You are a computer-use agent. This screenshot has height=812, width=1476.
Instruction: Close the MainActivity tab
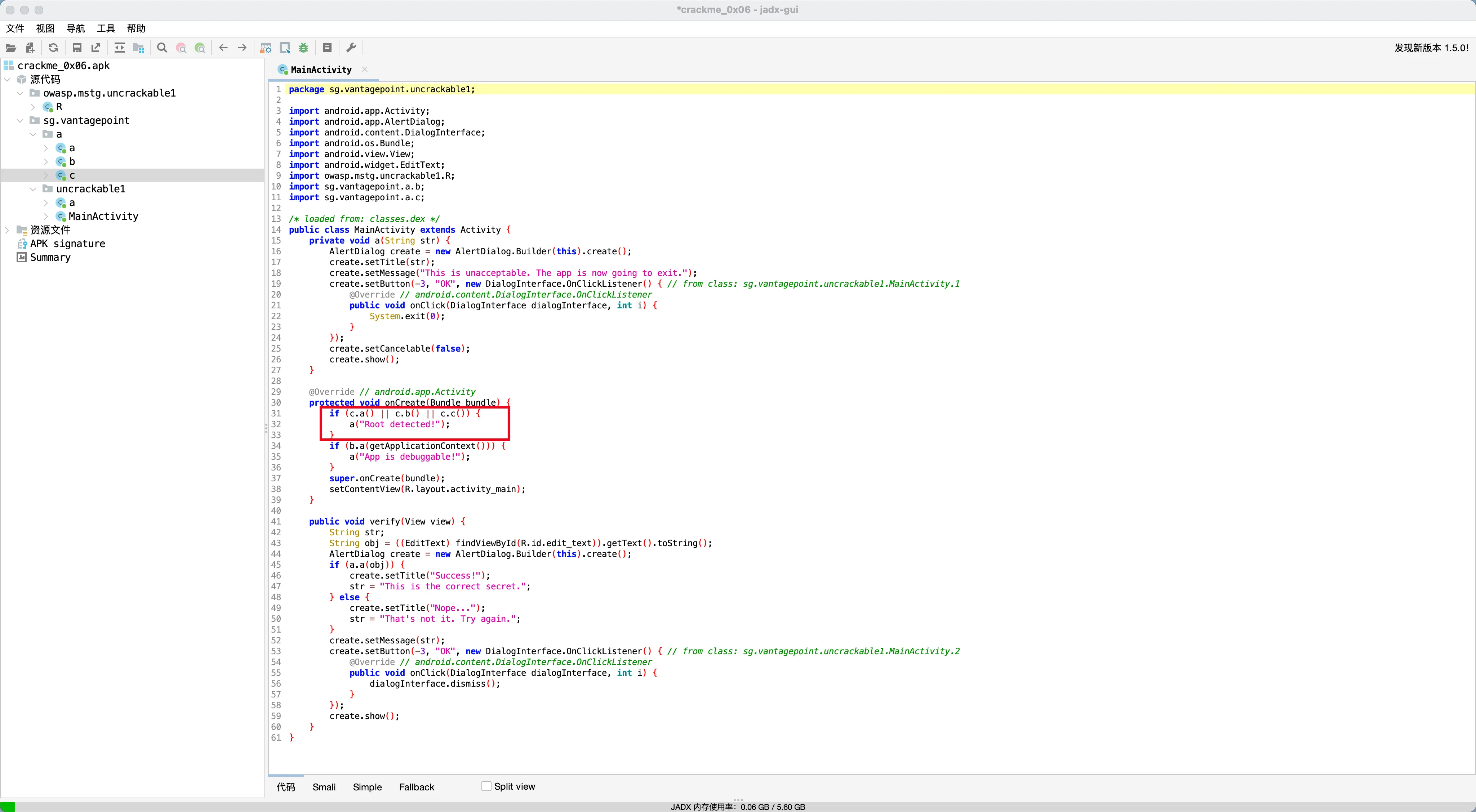(364, 69)
